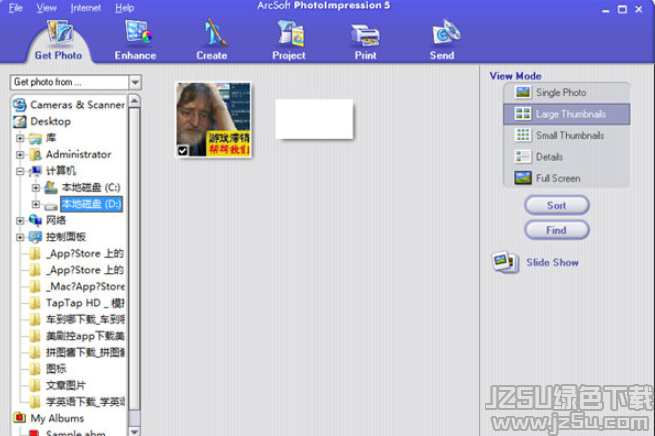Click the Administrator user folder icon
The image size is (655, 436).
pos(36,155)
